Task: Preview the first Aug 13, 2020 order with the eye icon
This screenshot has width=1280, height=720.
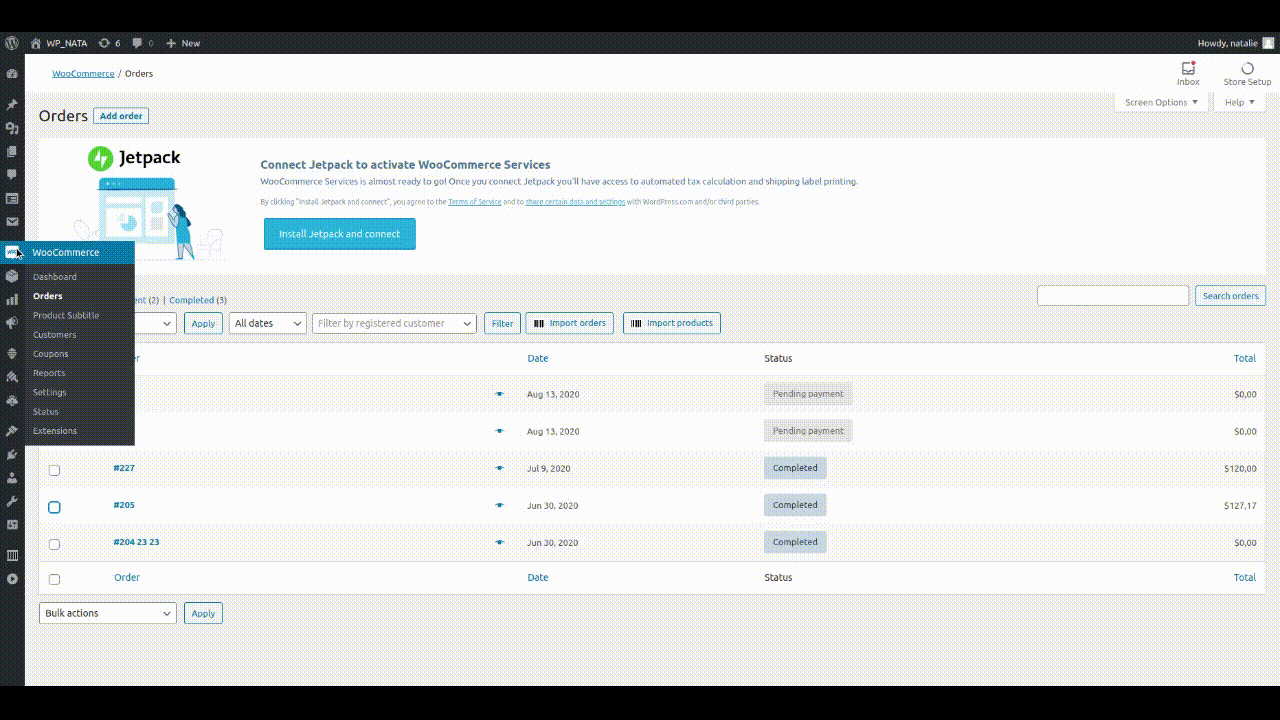Action: [x=499, y=394]
